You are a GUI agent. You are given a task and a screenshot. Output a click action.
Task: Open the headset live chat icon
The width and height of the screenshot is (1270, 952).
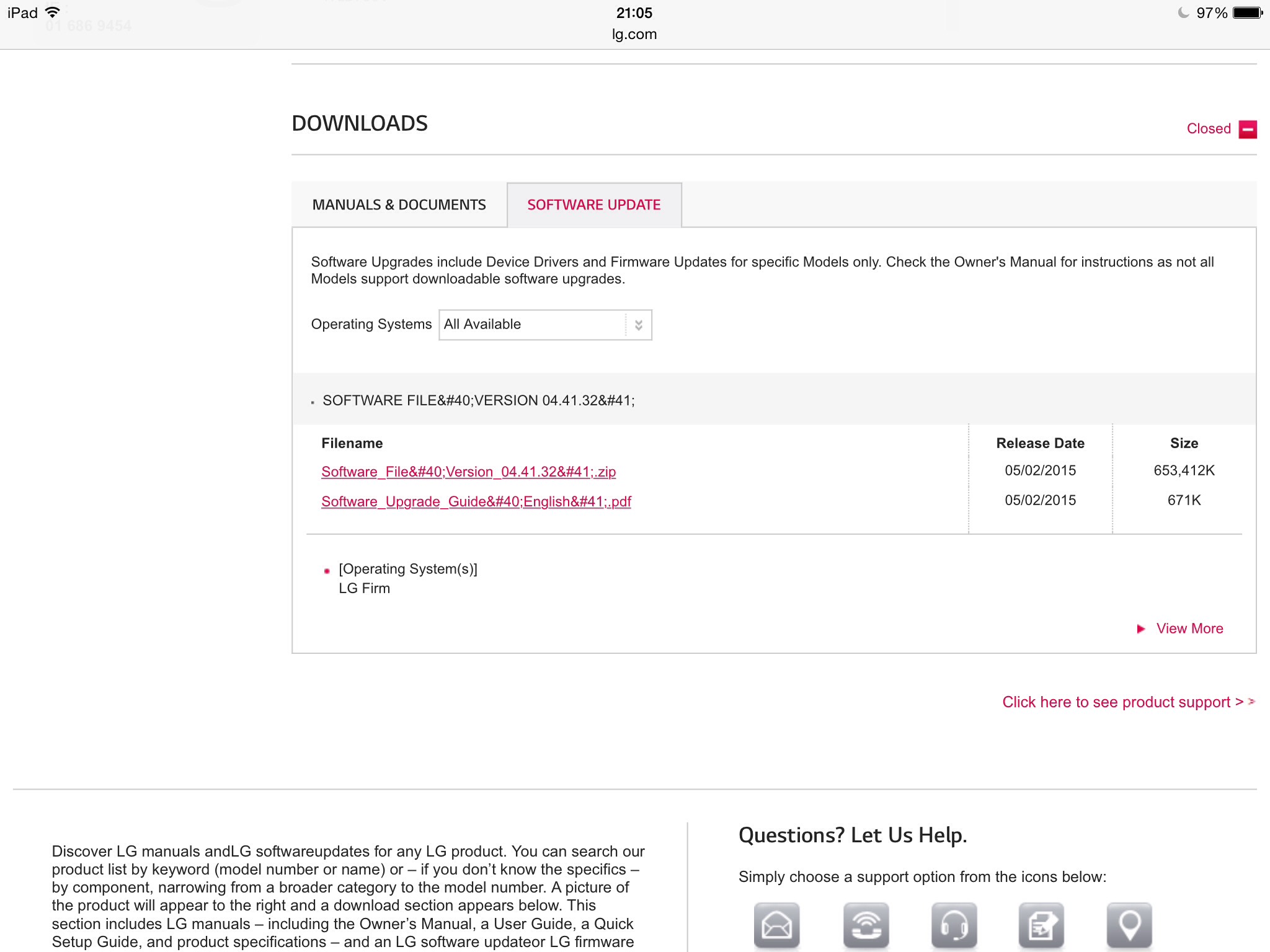pos(954,926)
